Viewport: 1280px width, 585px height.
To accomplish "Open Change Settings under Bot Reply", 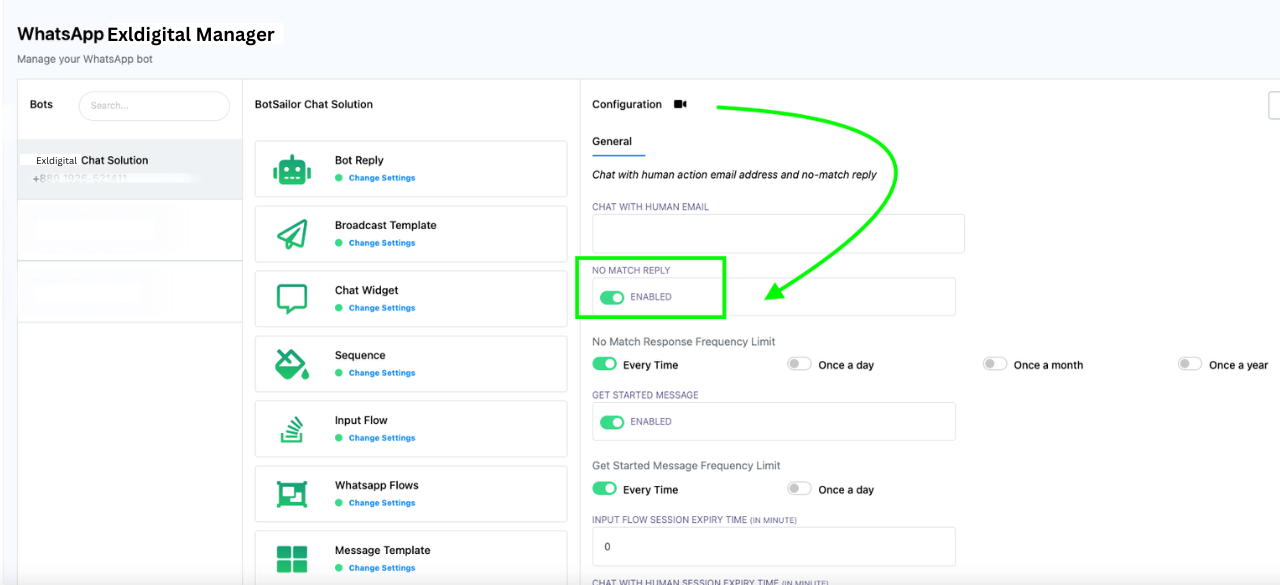I will (x=382, y=178).
